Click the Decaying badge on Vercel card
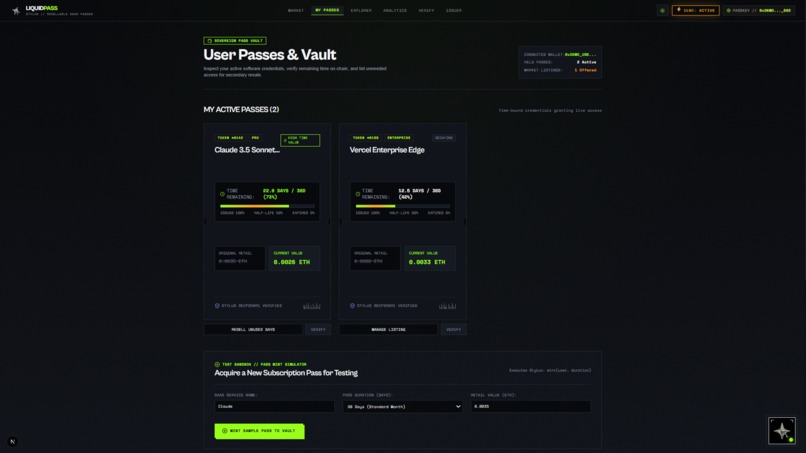The image size is (806, 453). pos(444,138)
